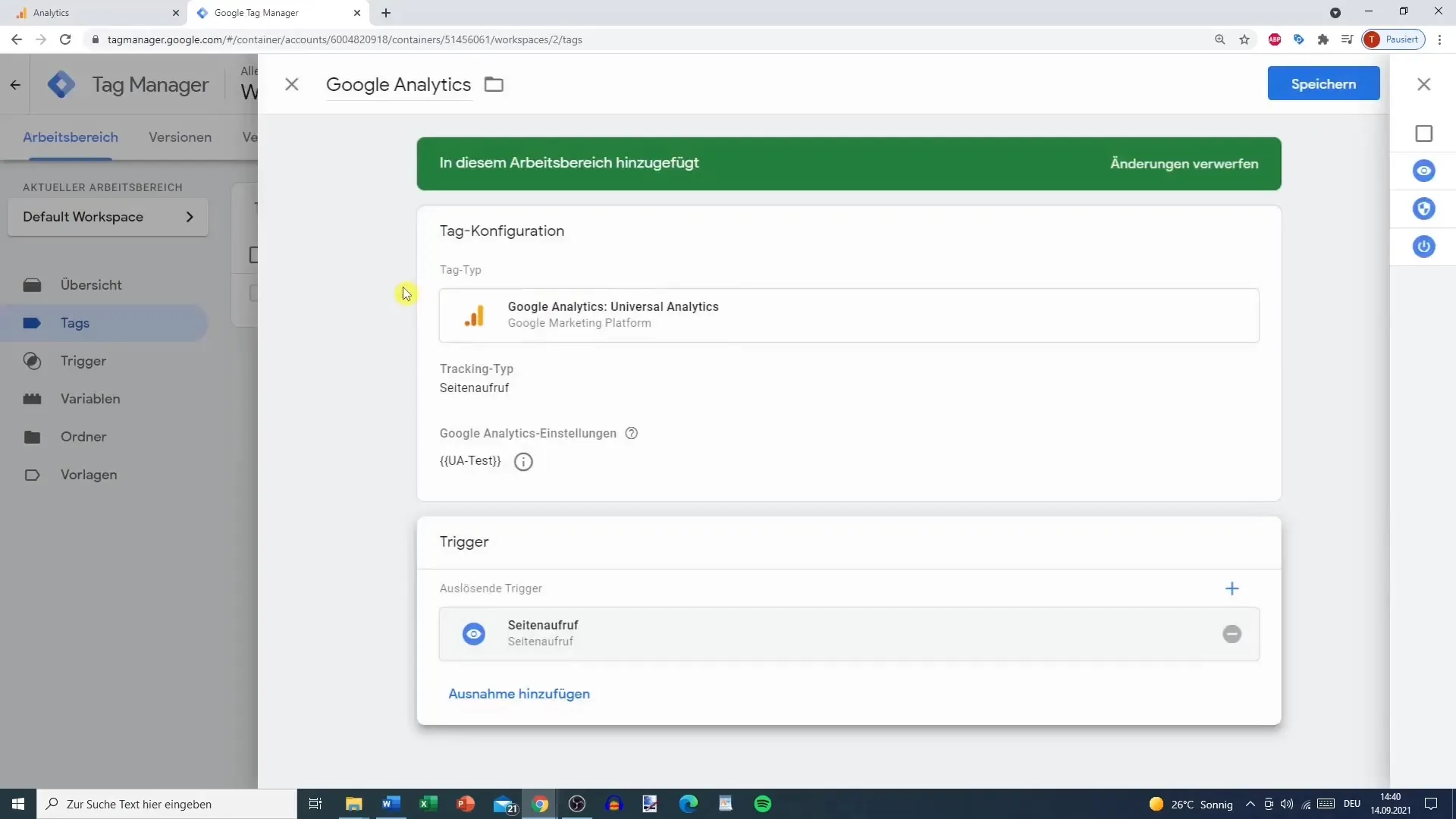Click the blue circular icon below the eye in the right panel
1456x819 pixels.
coord(1423,209)
